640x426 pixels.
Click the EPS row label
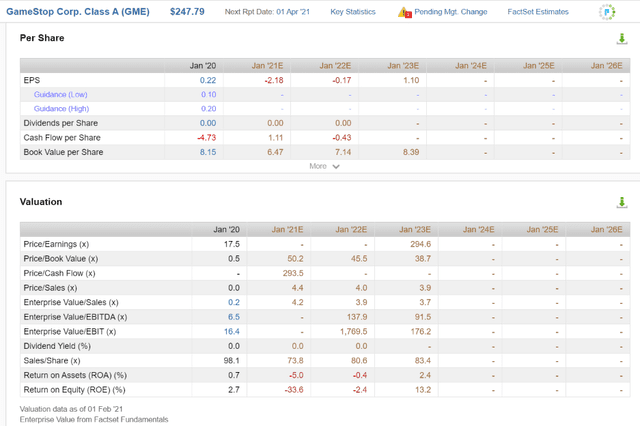[x=32, y=80]
